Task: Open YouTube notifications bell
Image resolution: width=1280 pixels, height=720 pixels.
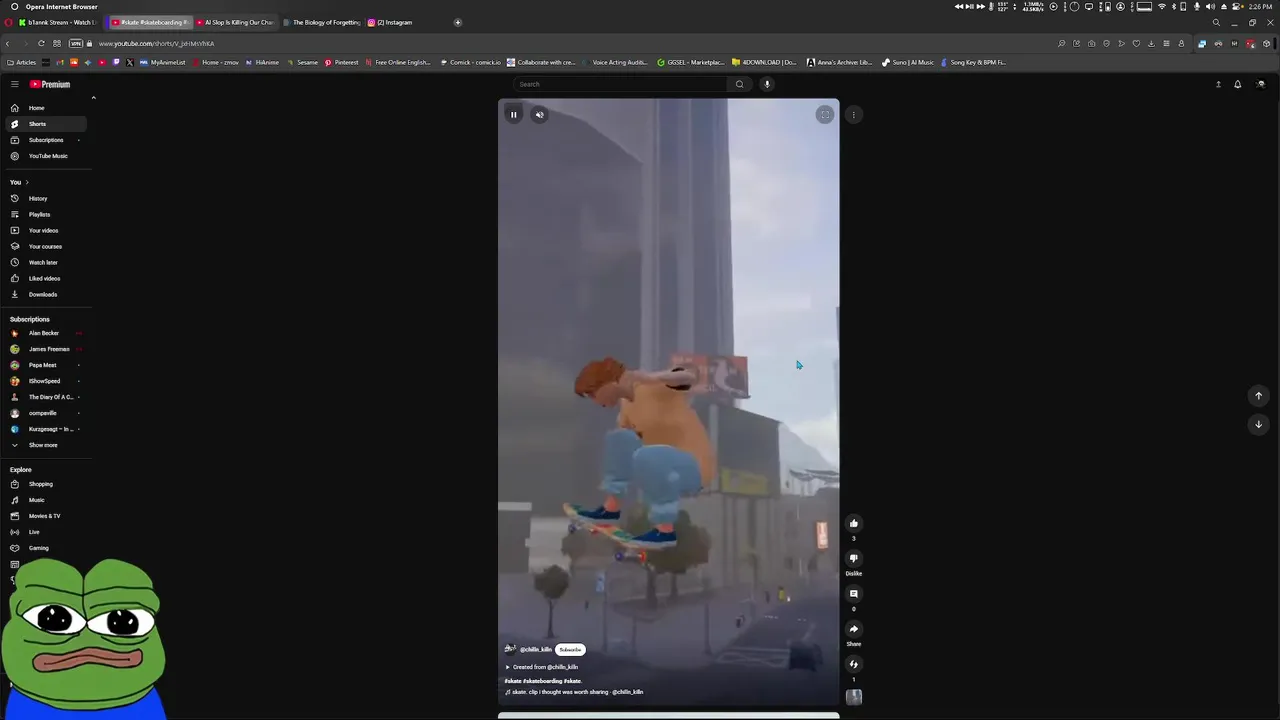Action: click(1237, 84)
